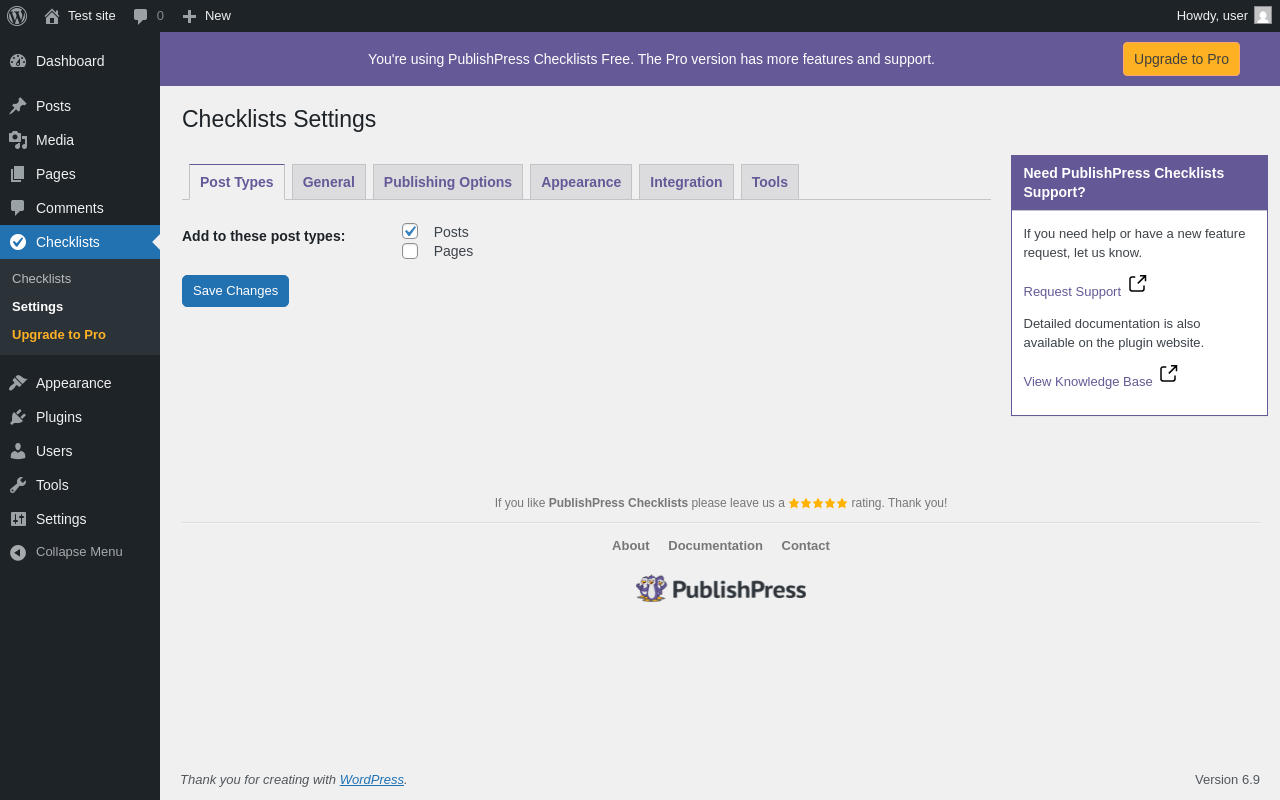
Task: Click the five-star rating icons
Action: (x=818, y=503)
